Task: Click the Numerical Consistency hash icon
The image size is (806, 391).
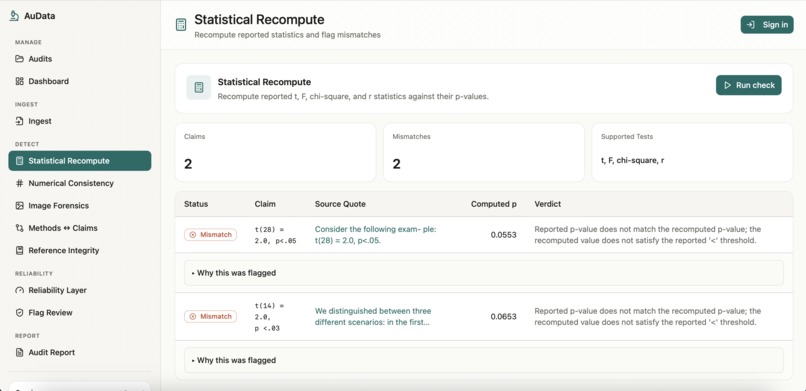Action: pyautogui.click(x=20, y=183)
